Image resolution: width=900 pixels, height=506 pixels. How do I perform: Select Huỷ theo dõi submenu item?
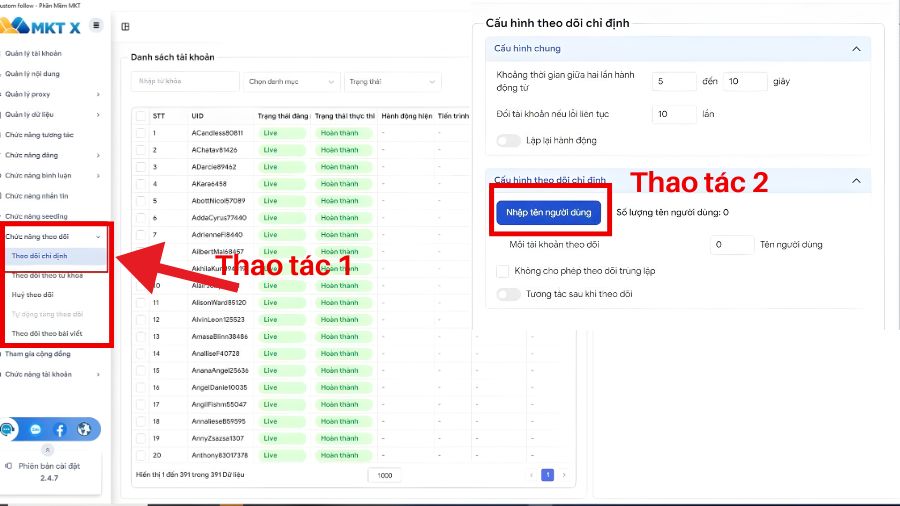click(32, 295)
